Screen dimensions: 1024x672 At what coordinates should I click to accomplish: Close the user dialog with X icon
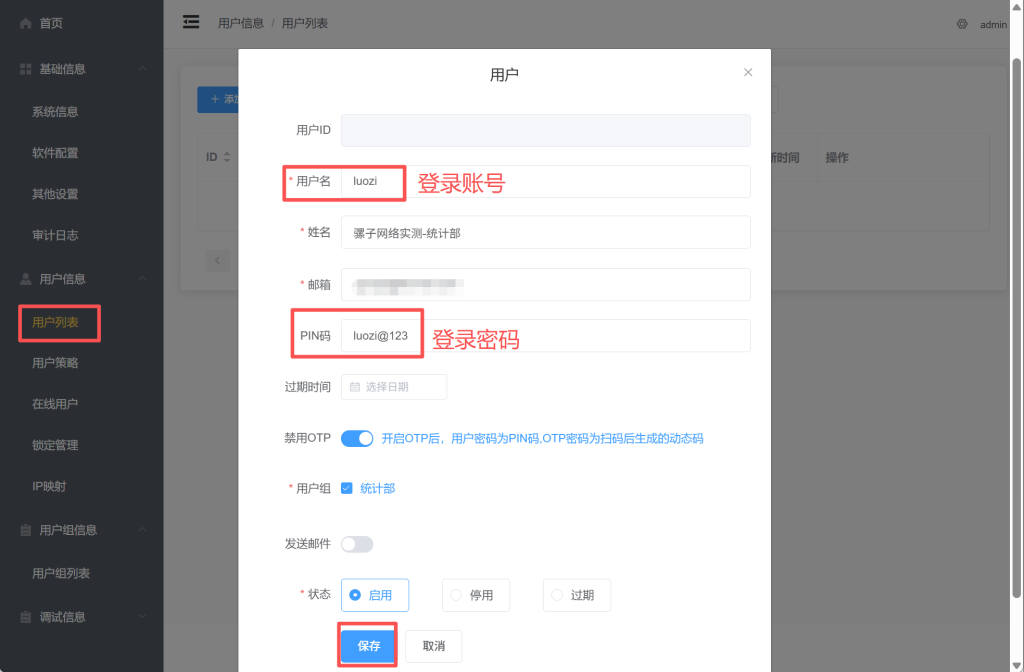(748, 73)
